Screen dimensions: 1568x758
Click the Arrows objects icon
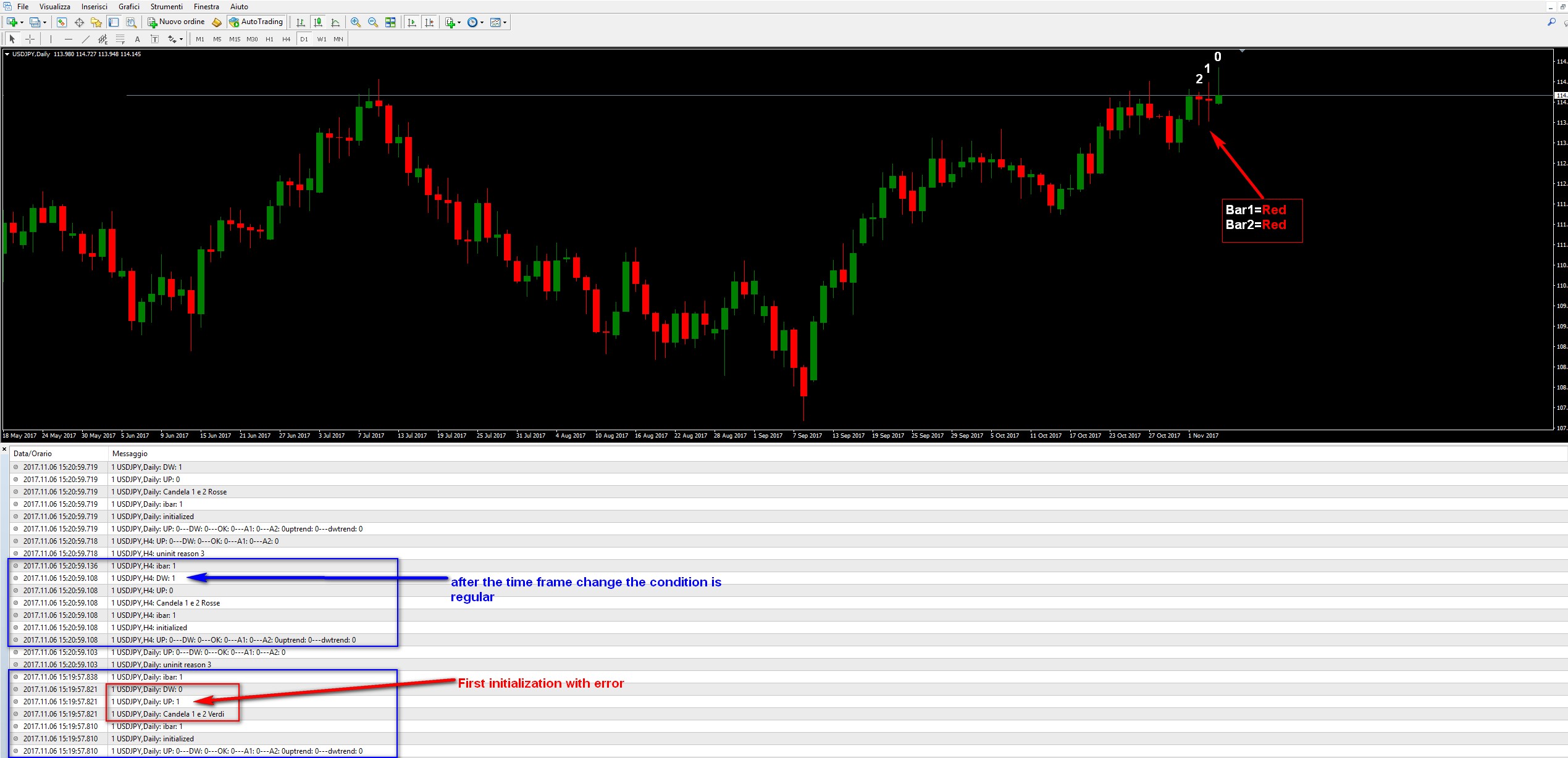click(172, 39)
